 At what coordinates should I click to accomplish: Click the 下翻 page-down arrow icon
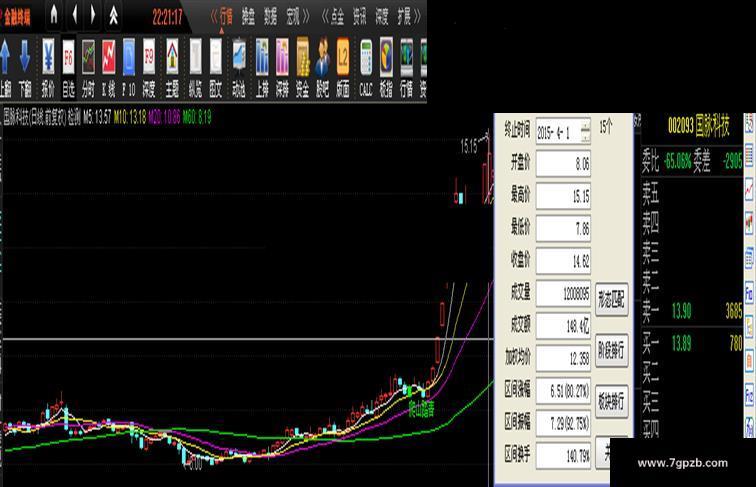click(25, 57)
